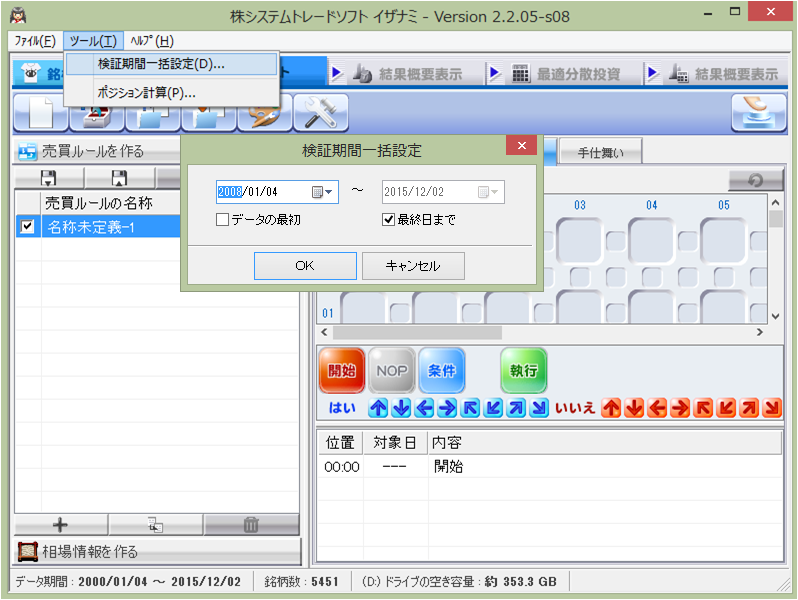
Task: Open the ヘルプ(H) menu
Action: pyautogui.click(x=152, y=41)
